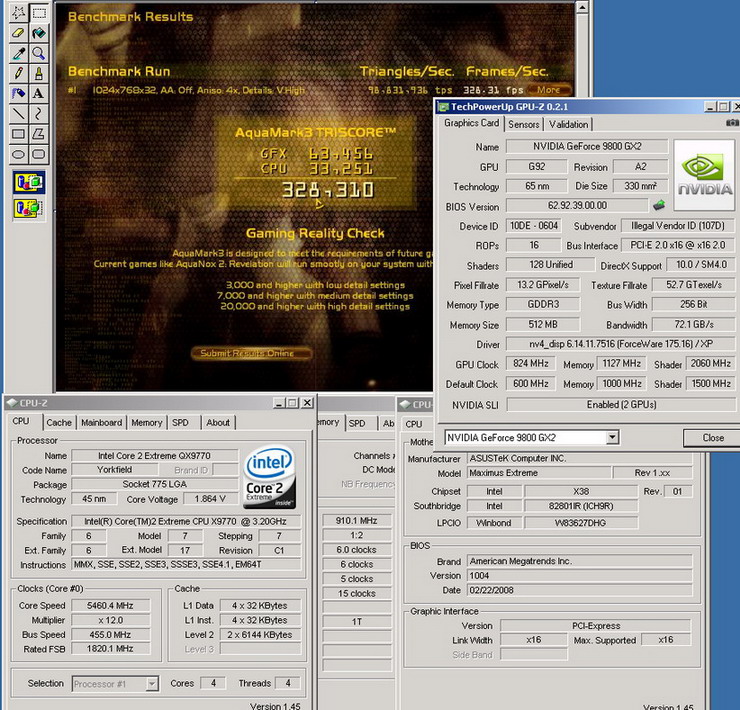The height and width of the screenshot is (710, 740).
Task: Select the Magnifier tool in Paint
Action: 39,53
